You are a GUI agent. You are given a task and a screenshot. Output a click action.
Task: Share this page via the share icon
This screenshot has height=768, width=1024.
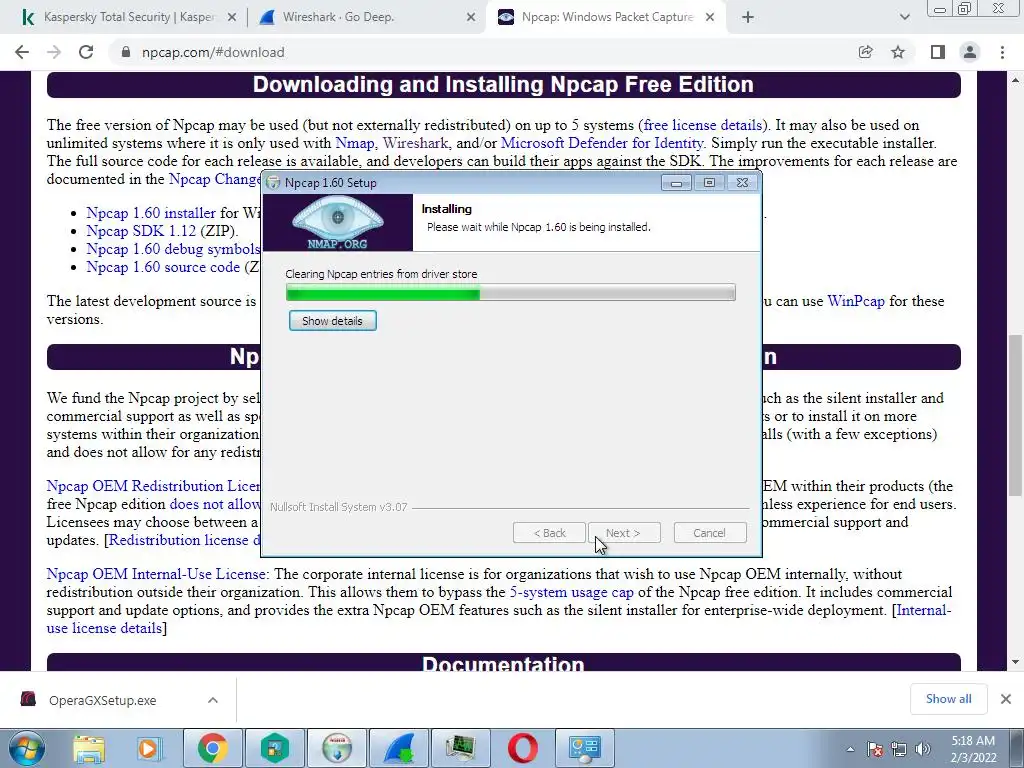tap(865, 52)
